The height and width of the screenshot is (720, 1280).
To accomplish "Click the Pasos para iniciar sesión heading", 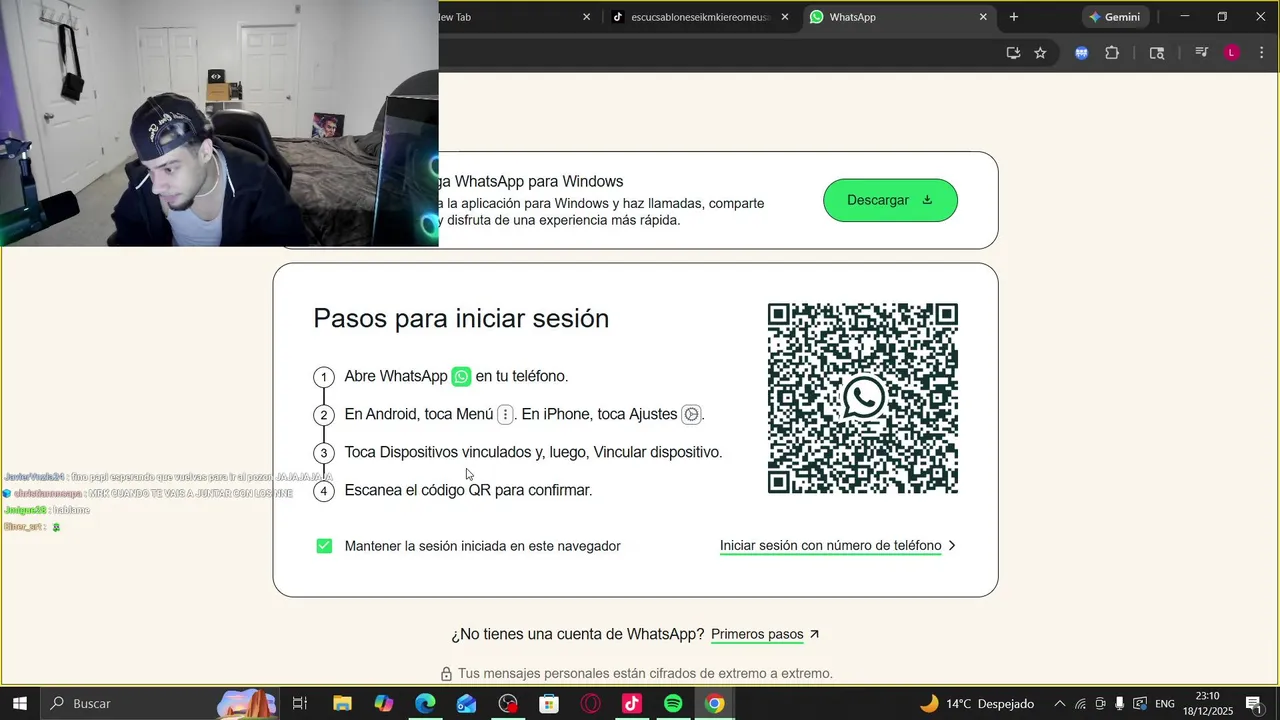I will 461,318.
